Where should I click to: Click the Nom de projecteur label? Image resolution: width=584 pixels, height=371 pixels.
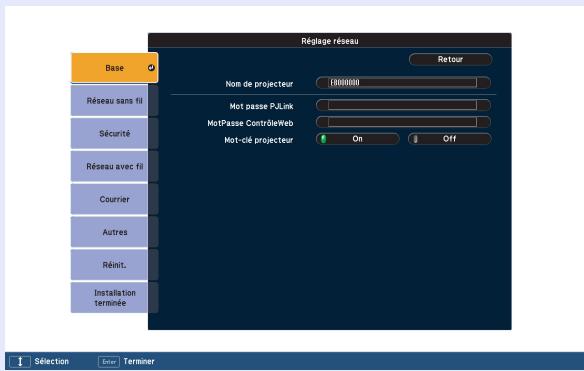click(259, 84)
